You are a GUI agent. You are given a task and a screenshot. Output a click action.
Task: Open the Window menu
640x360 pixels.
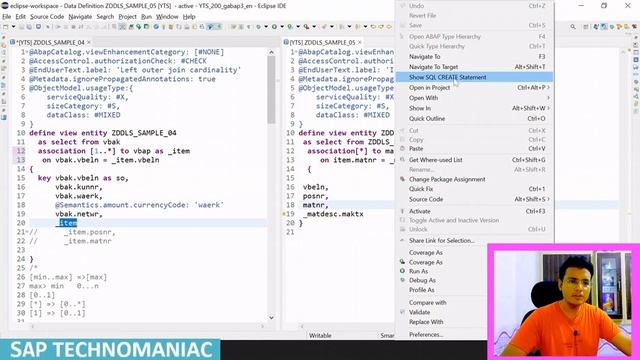coord(167,17)
